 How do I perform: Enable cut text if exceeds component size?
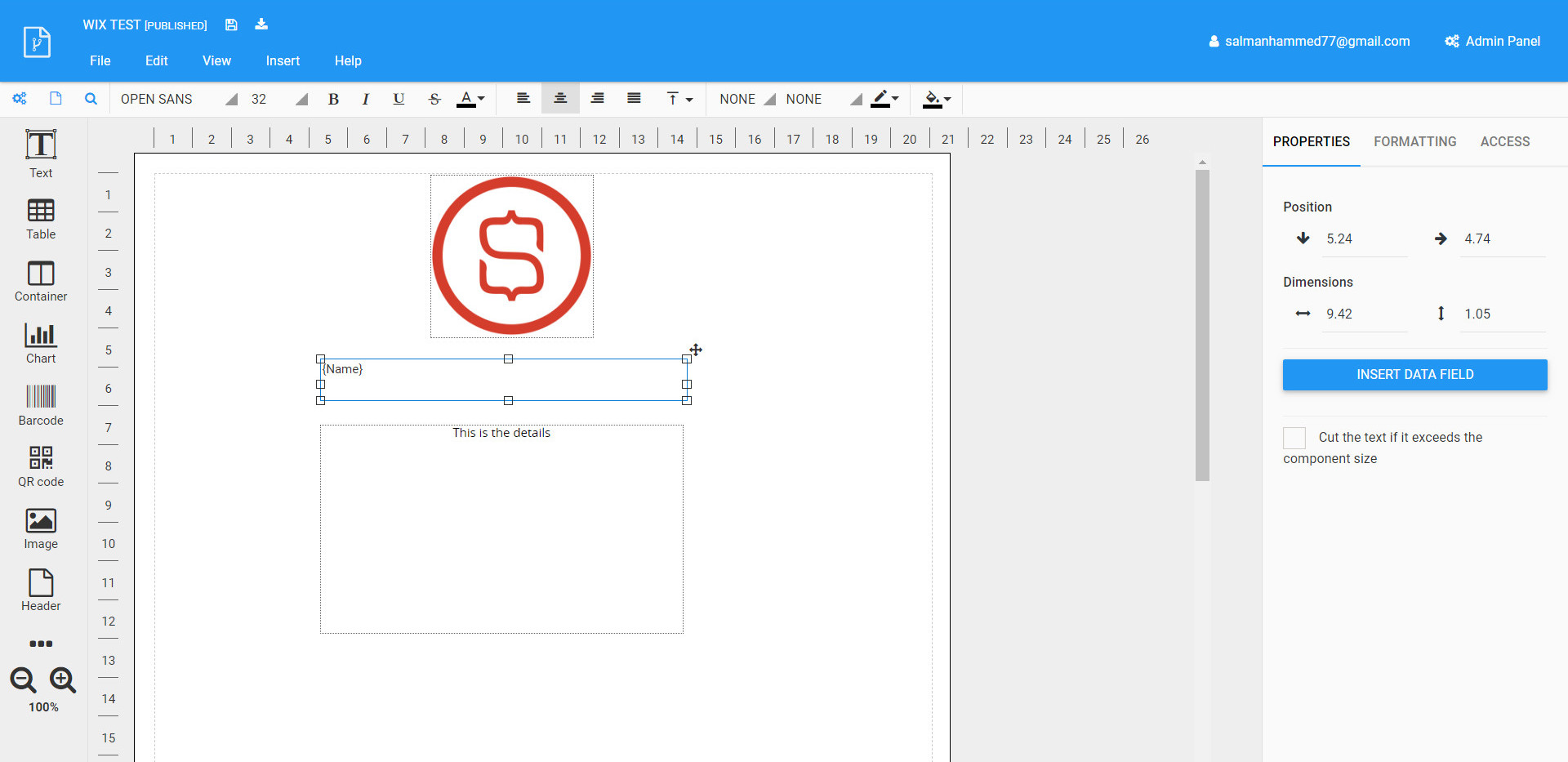click(1294, 438)
